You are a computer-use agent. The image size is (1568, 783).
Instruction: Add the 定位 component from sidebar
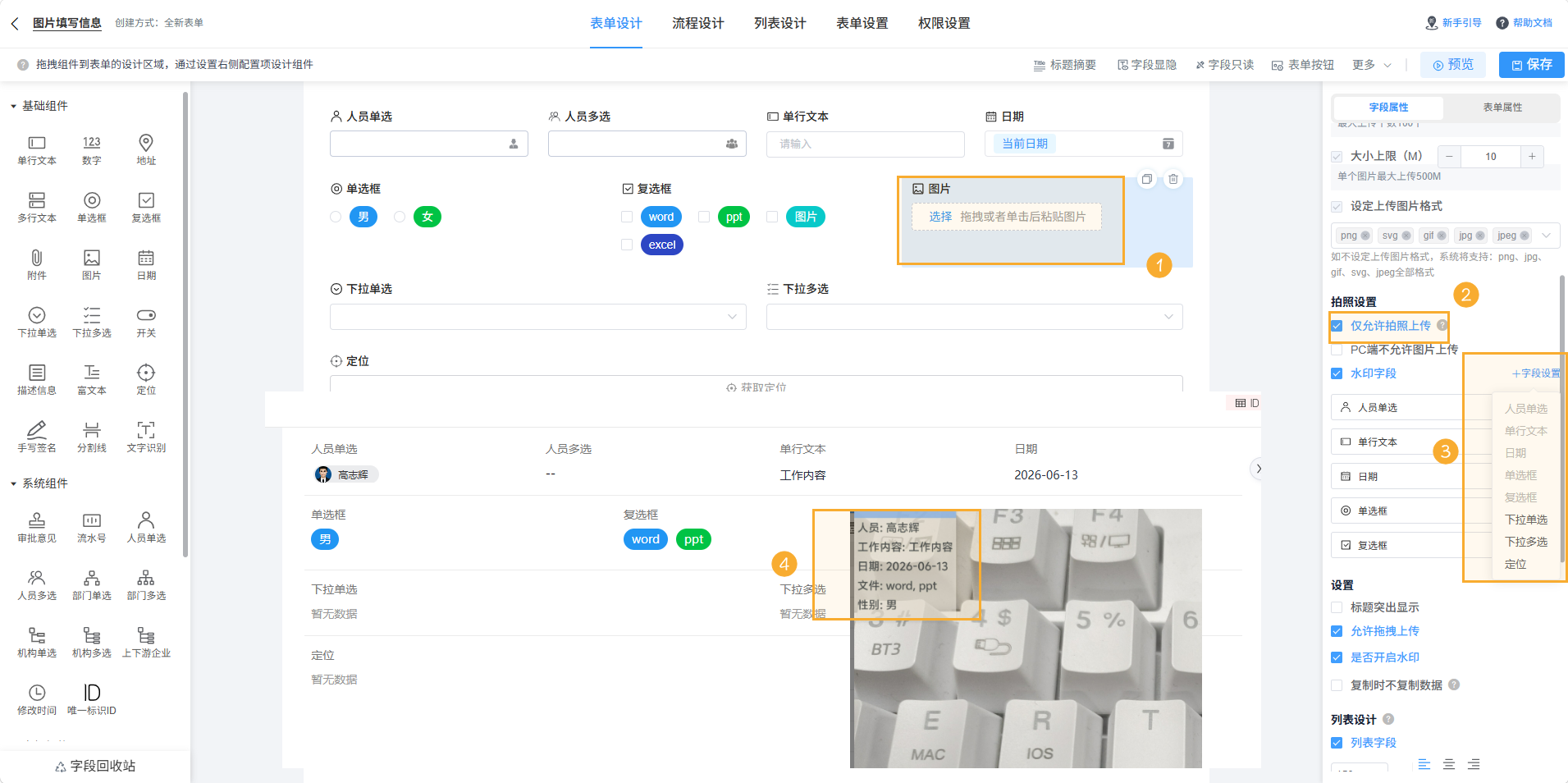pyautogui.click(x=146, y=380)
